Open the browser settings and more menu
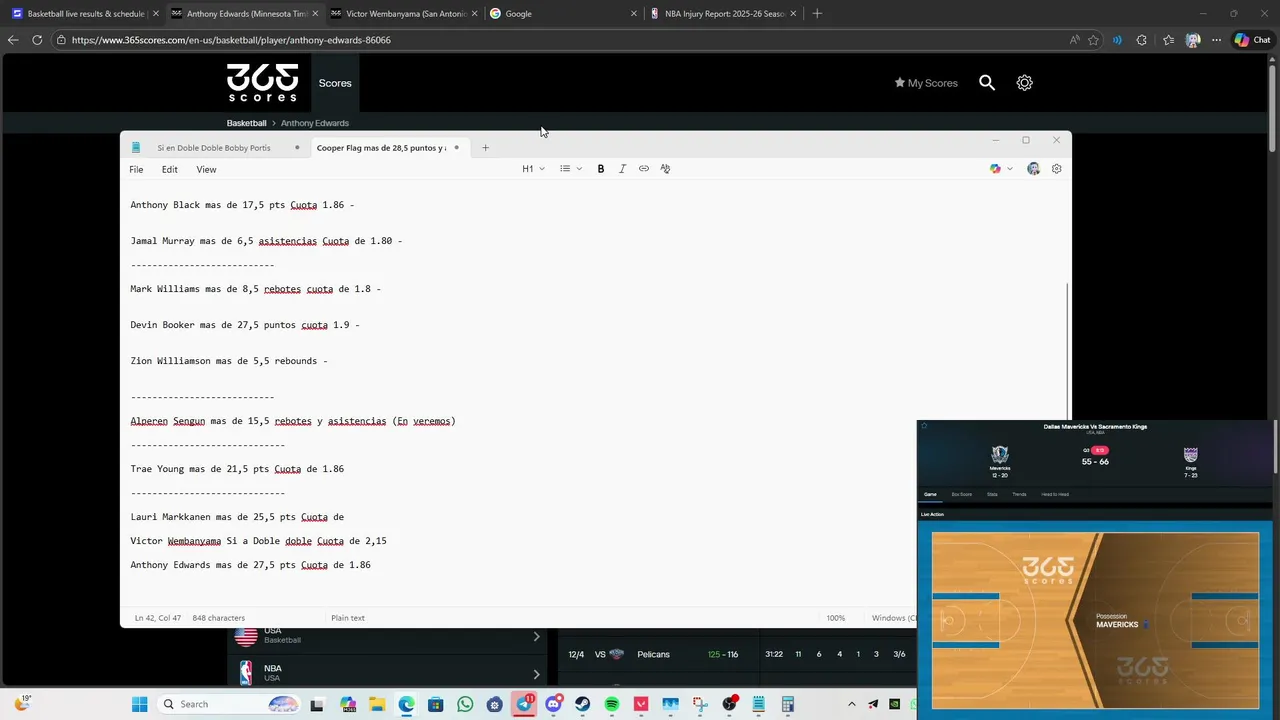The width and height of the screenshot is (1280, 720). 1216,40
